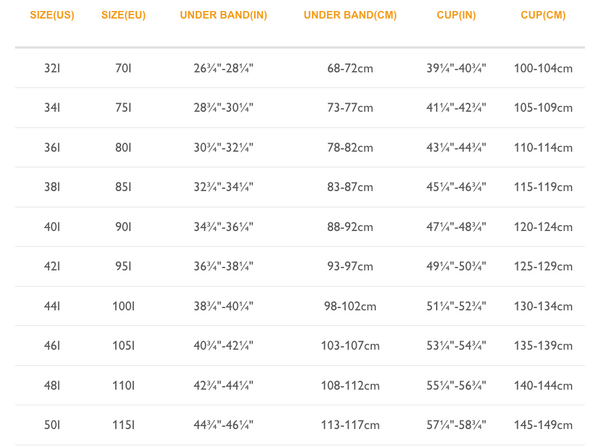Viewport: 600px width, 447px height.
Task: Click the 68-72cm under band cell
Action: click(x=350, y=68)
